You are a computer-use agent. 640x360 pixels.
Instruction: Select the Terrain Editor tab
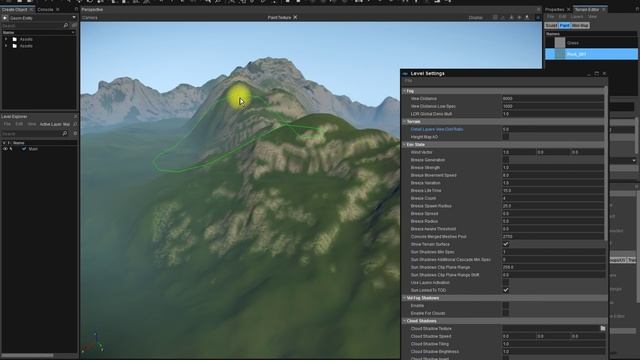pyautogui.click(x=587, y=9)
